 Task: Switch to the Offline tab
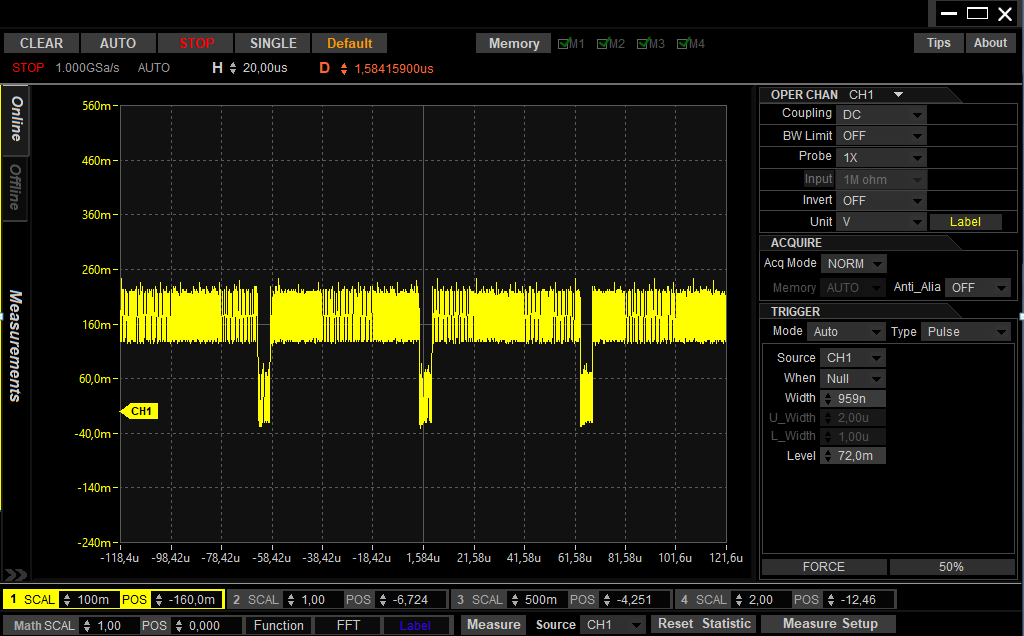(x=16, y=187)
